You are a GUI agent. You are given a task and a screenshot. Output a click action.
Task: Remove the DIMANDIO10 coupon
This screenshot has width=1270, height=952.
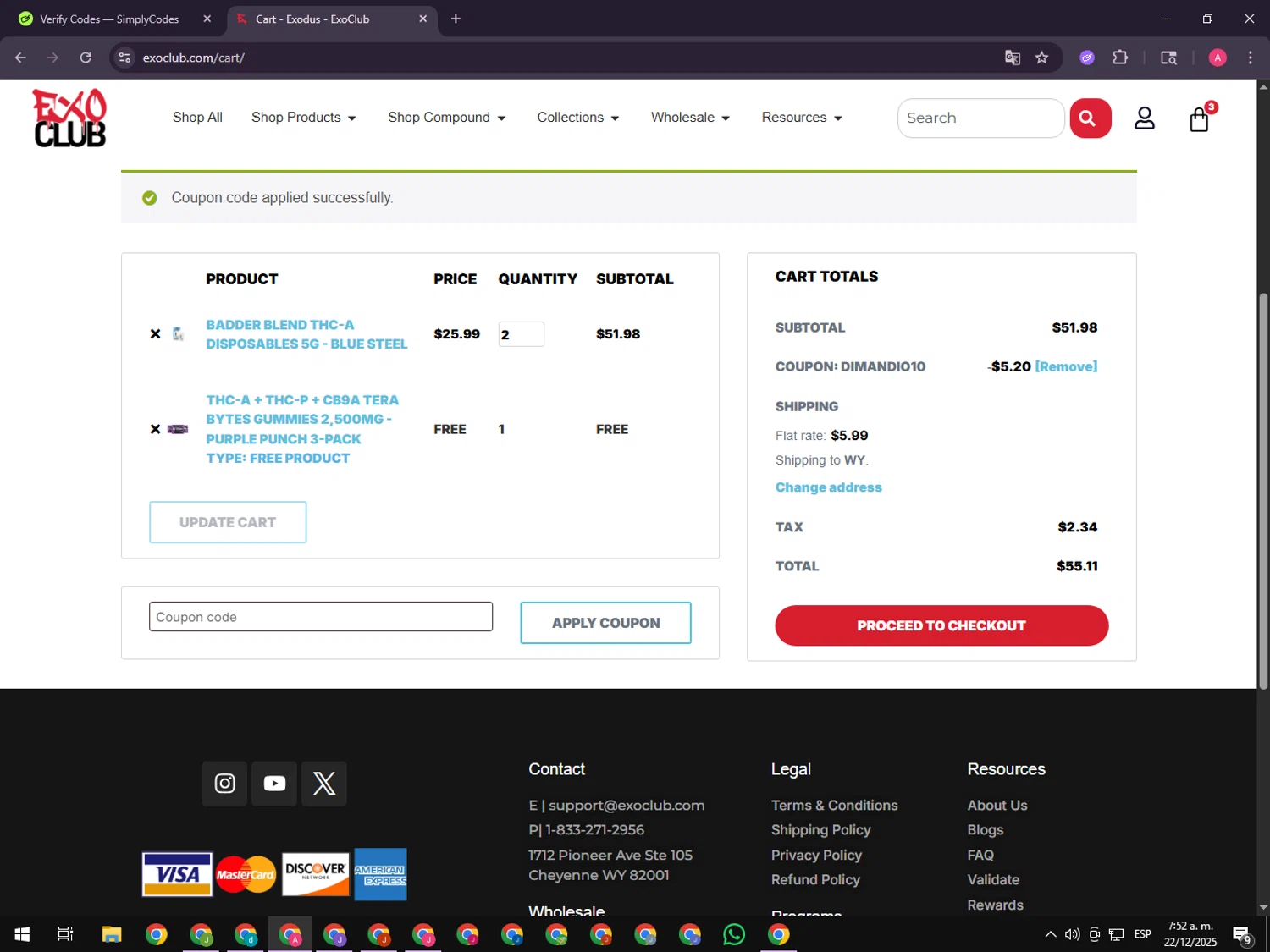click(1066, 366)
